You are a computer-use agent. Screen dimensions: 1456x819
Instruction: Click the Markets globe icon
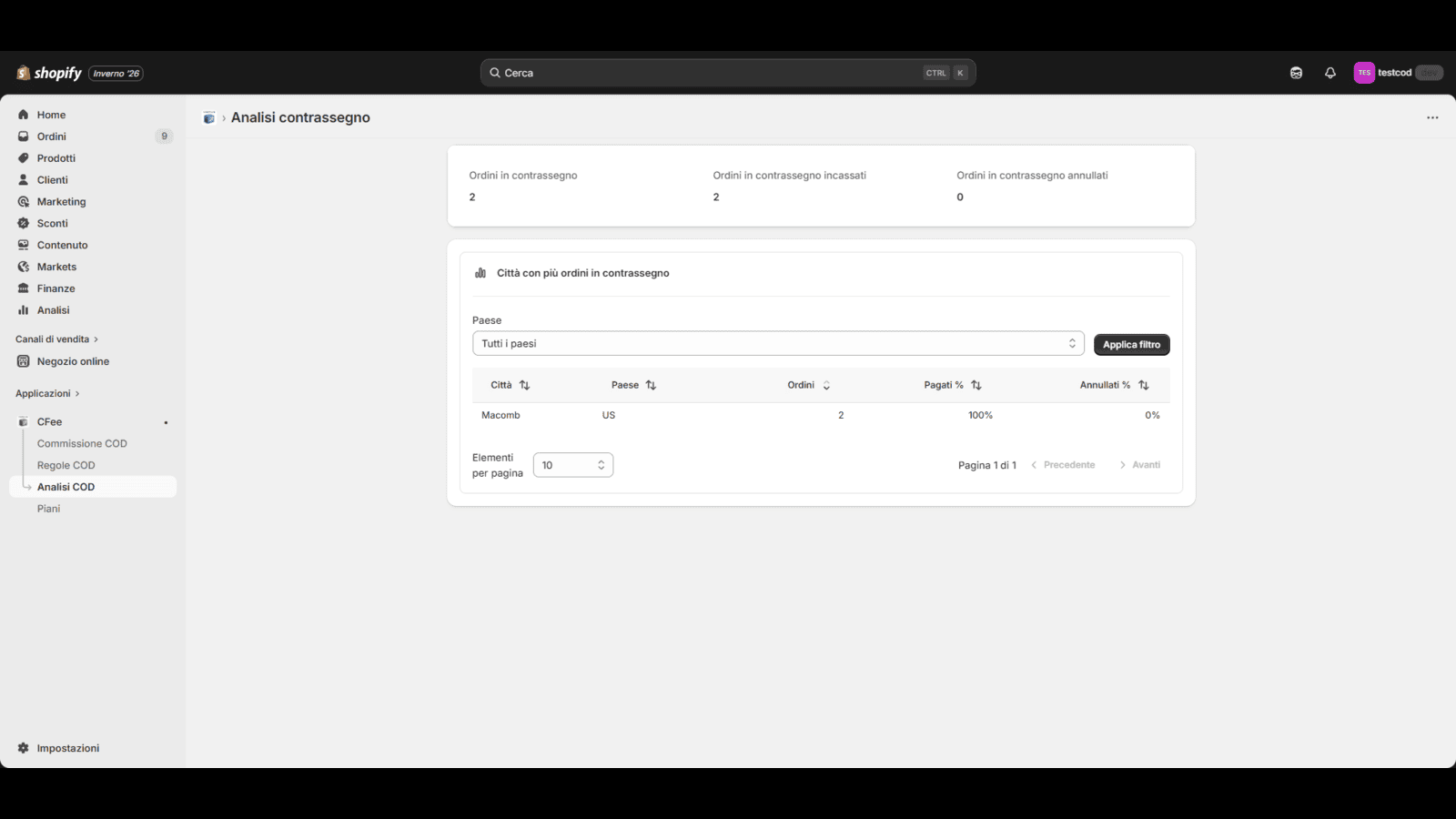click(x=24, y=267)
